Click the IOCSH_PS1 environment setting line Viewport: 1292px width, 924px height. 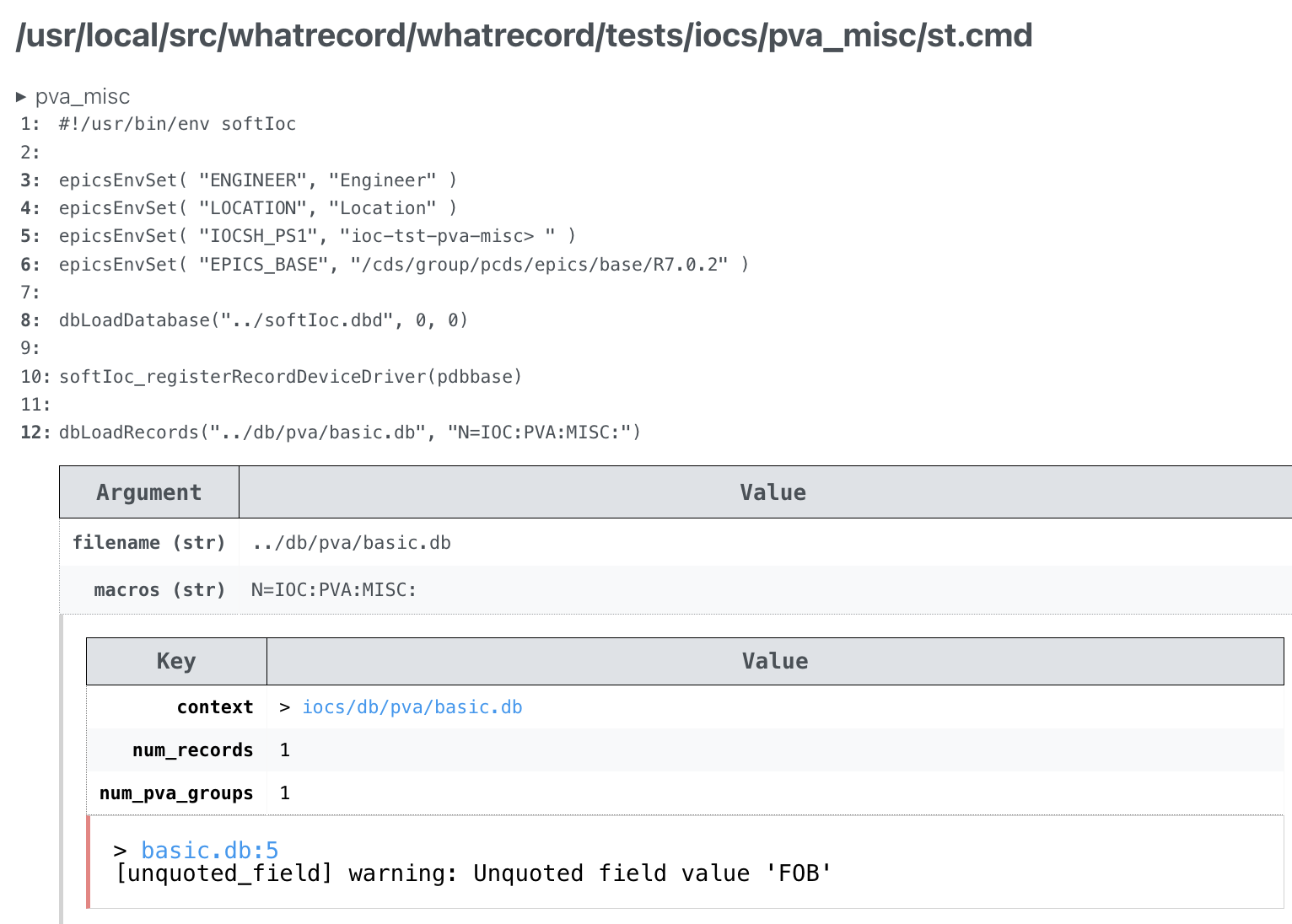316,235
